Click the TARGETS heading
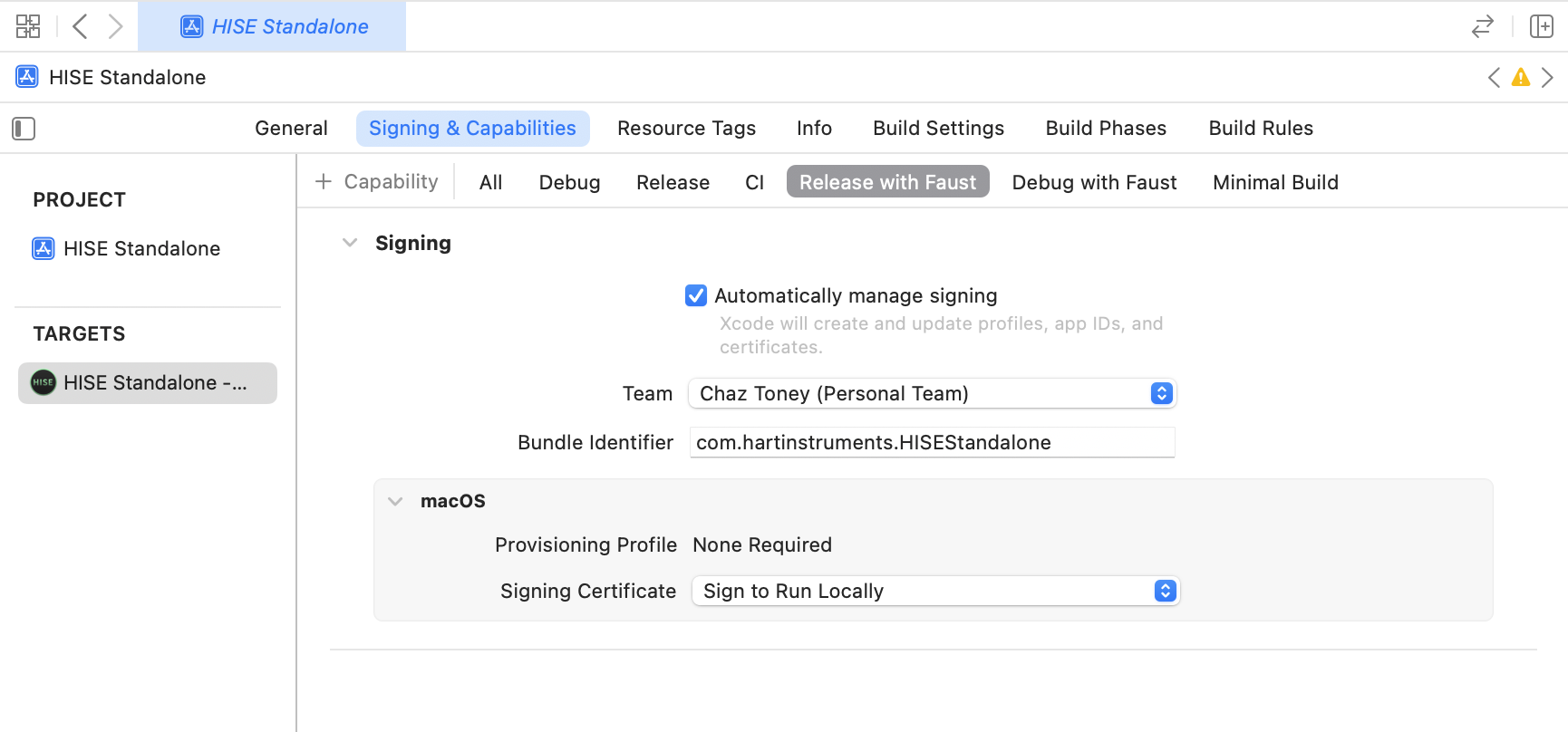 point(80,334)
